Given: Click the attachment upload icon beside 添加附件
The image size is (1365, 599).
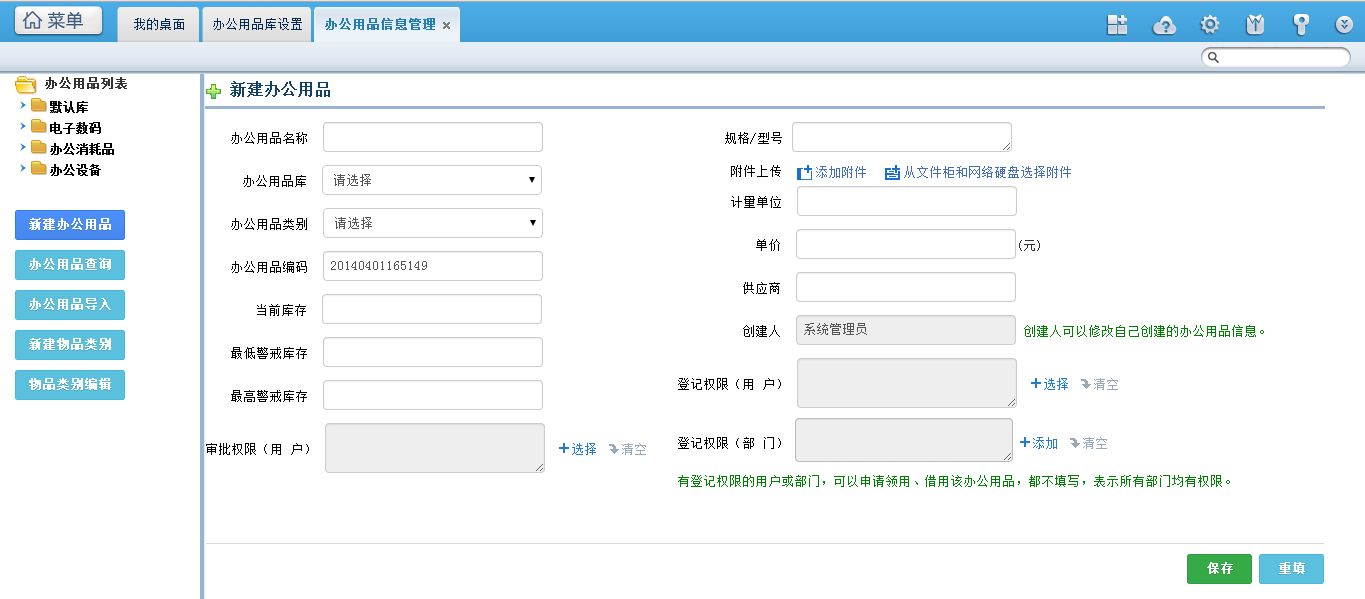Looking at the screenshot, I should (804, 172).
